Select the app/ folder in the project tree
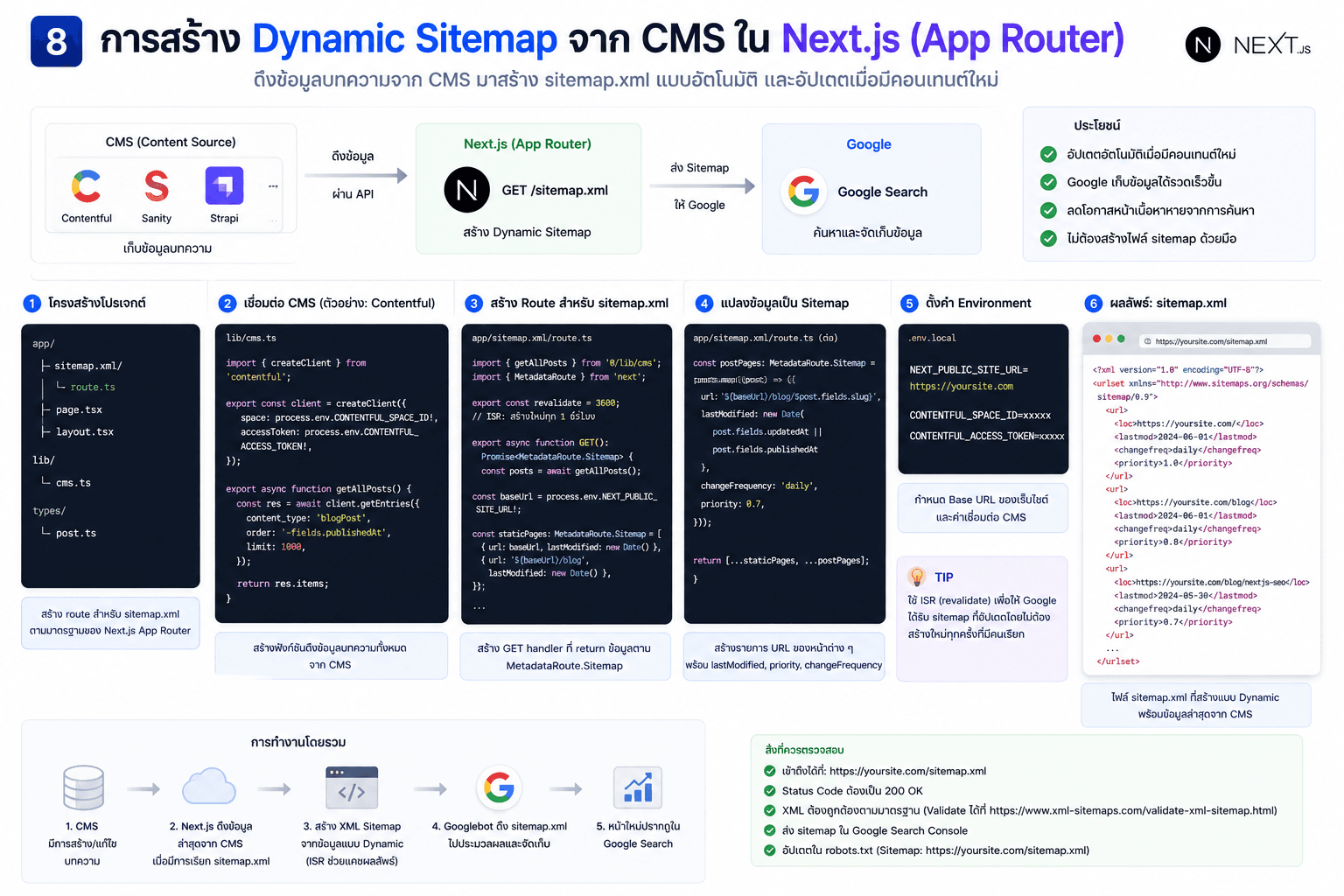Image resolution: width=1344 pixels, height=896 pixels. coord(44,344)
